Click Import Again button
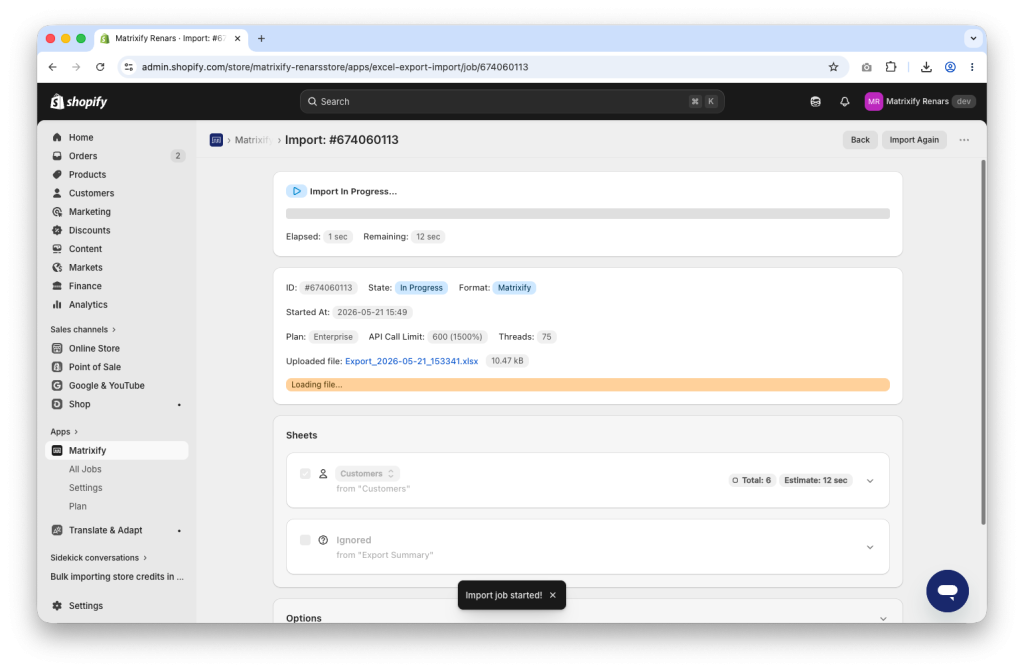The width and height of the screenshot is (1024, 672). coord(914,140)
